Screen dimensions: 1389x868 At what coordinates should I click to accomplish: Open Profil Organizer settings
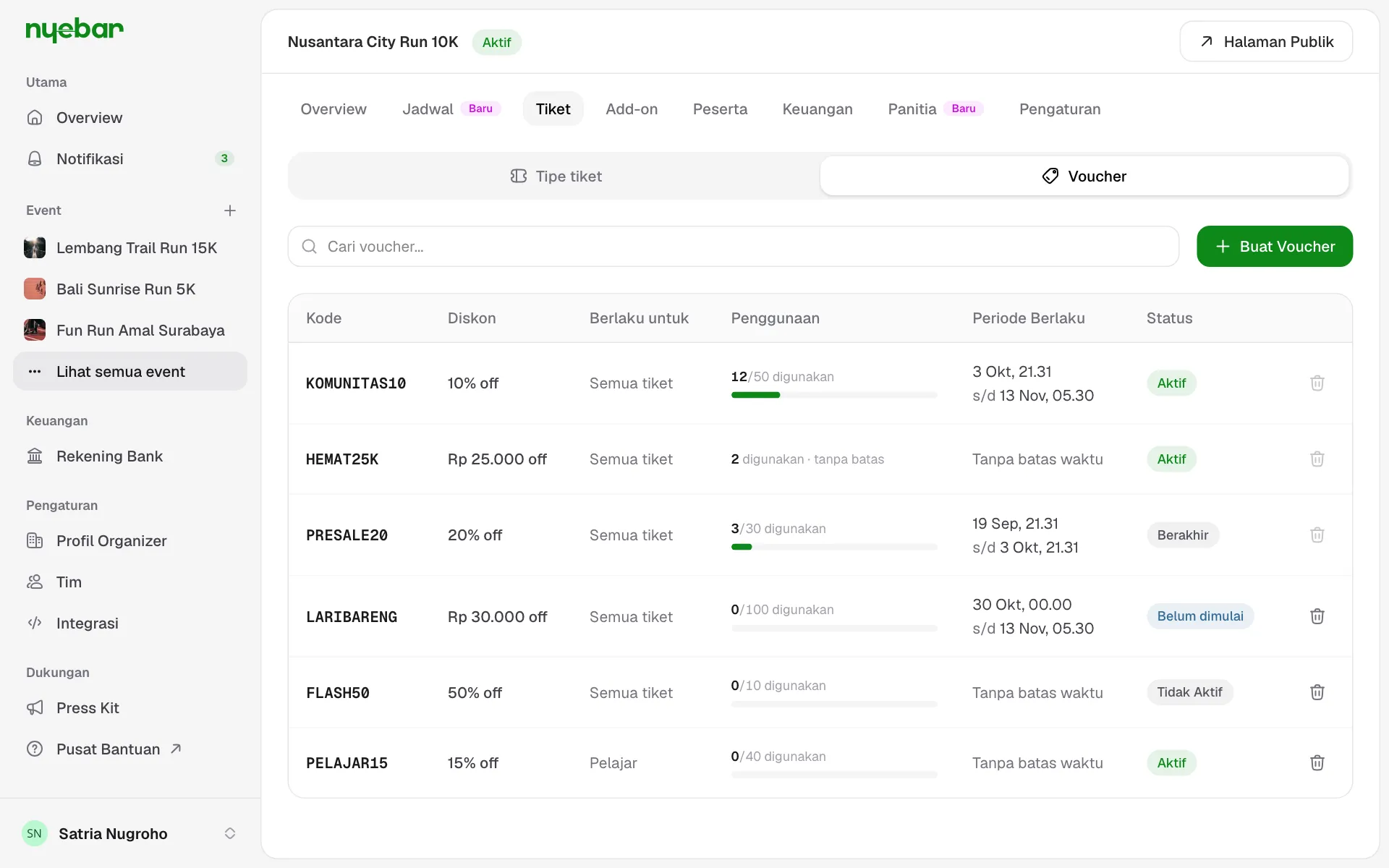[130, 541]
